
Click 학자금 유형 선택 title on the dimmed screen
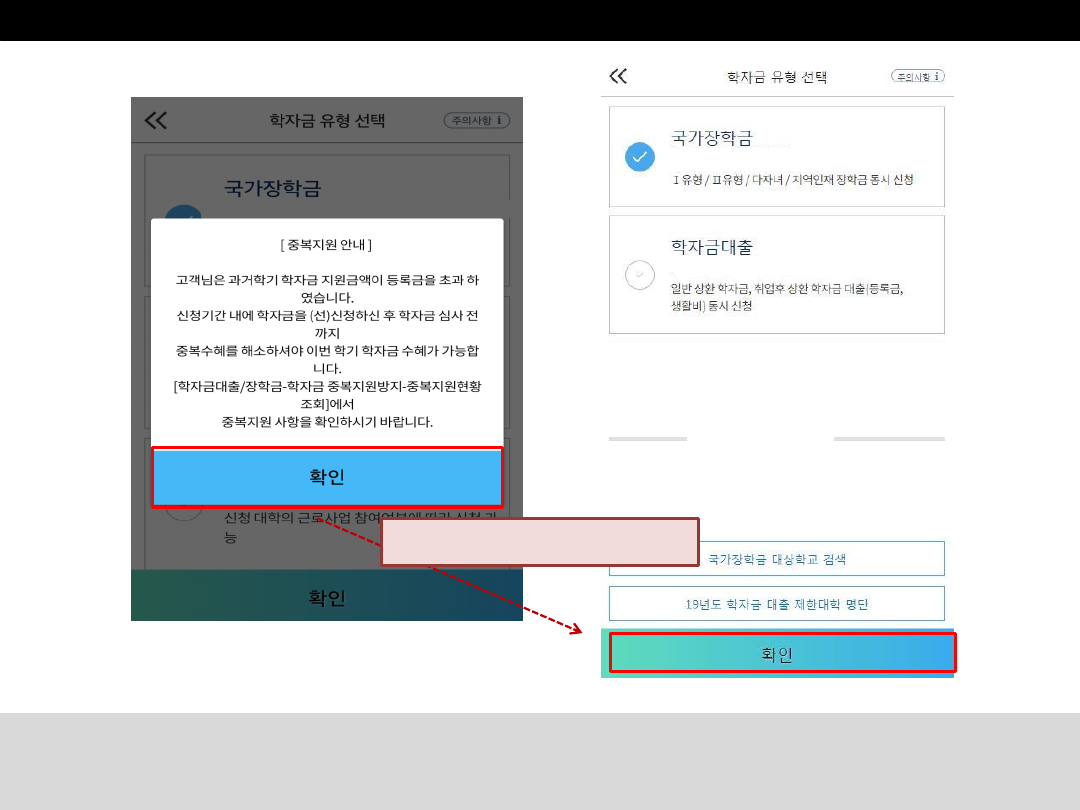tap(327, 121)
